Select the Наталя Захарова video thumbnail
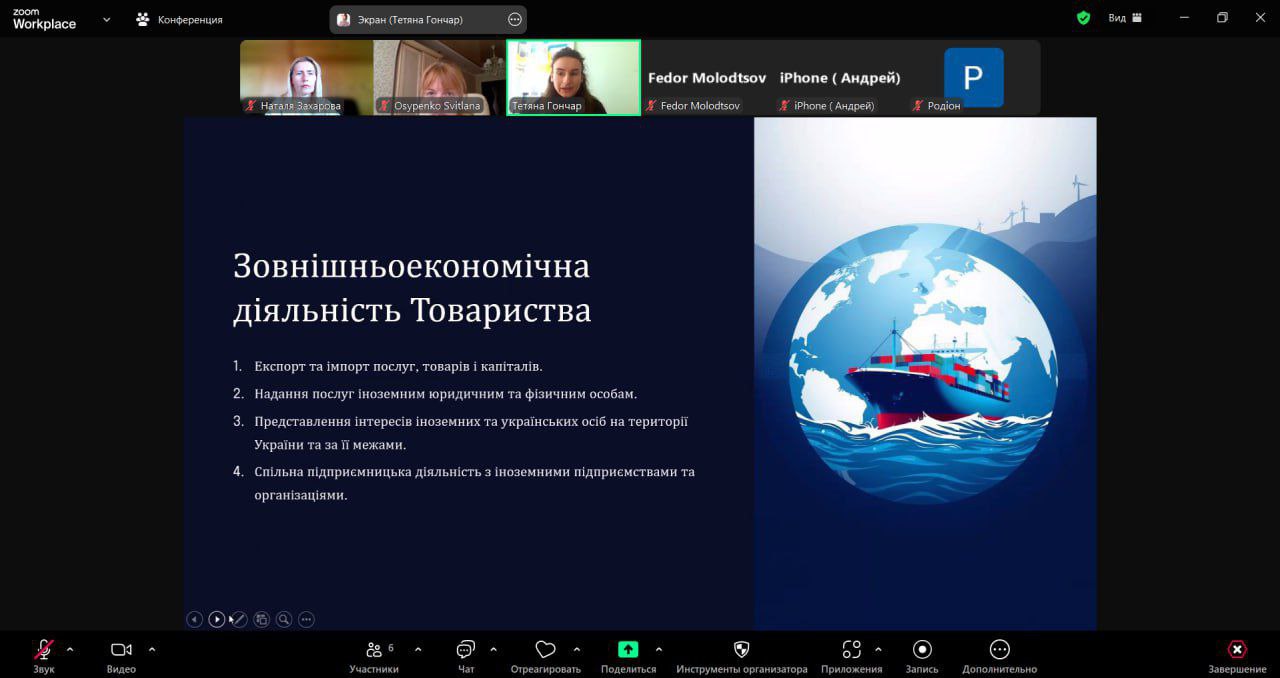1280x678 pixels. [x=306, y=77]
